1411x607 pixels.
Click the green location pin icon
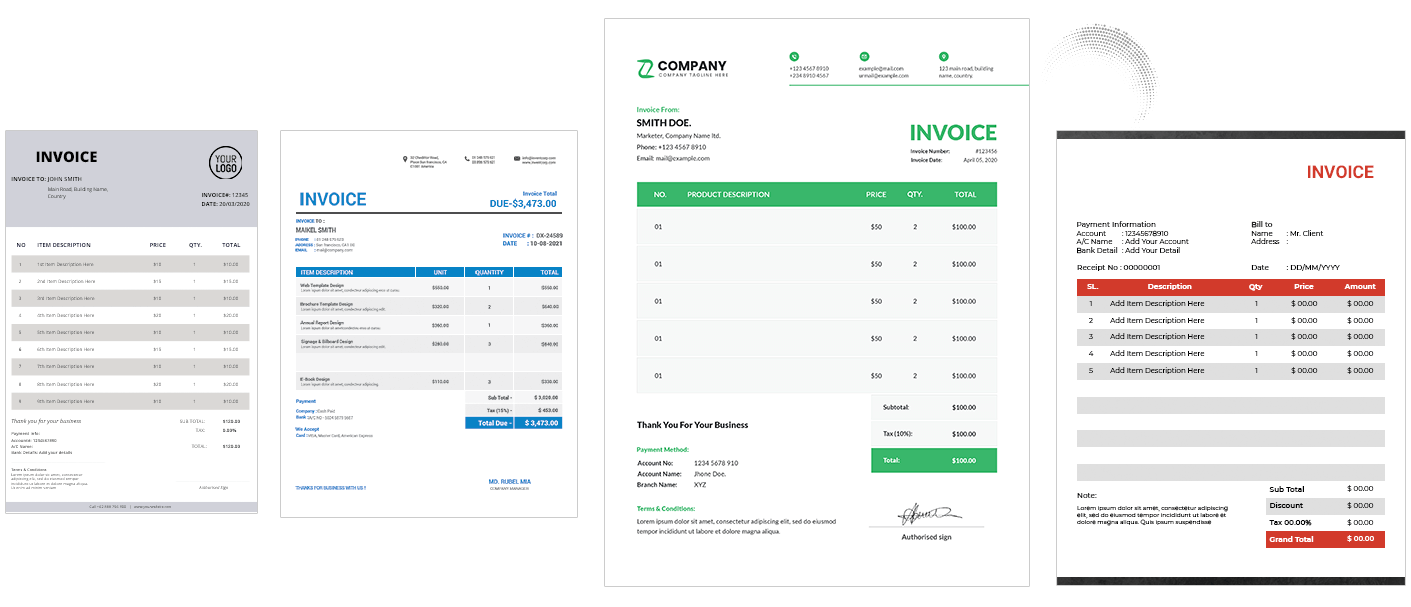pos(943,57)
